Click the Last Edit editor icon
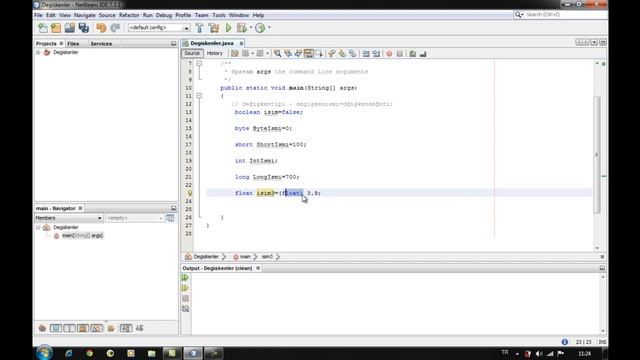640x360 pixels. (235, 53)
